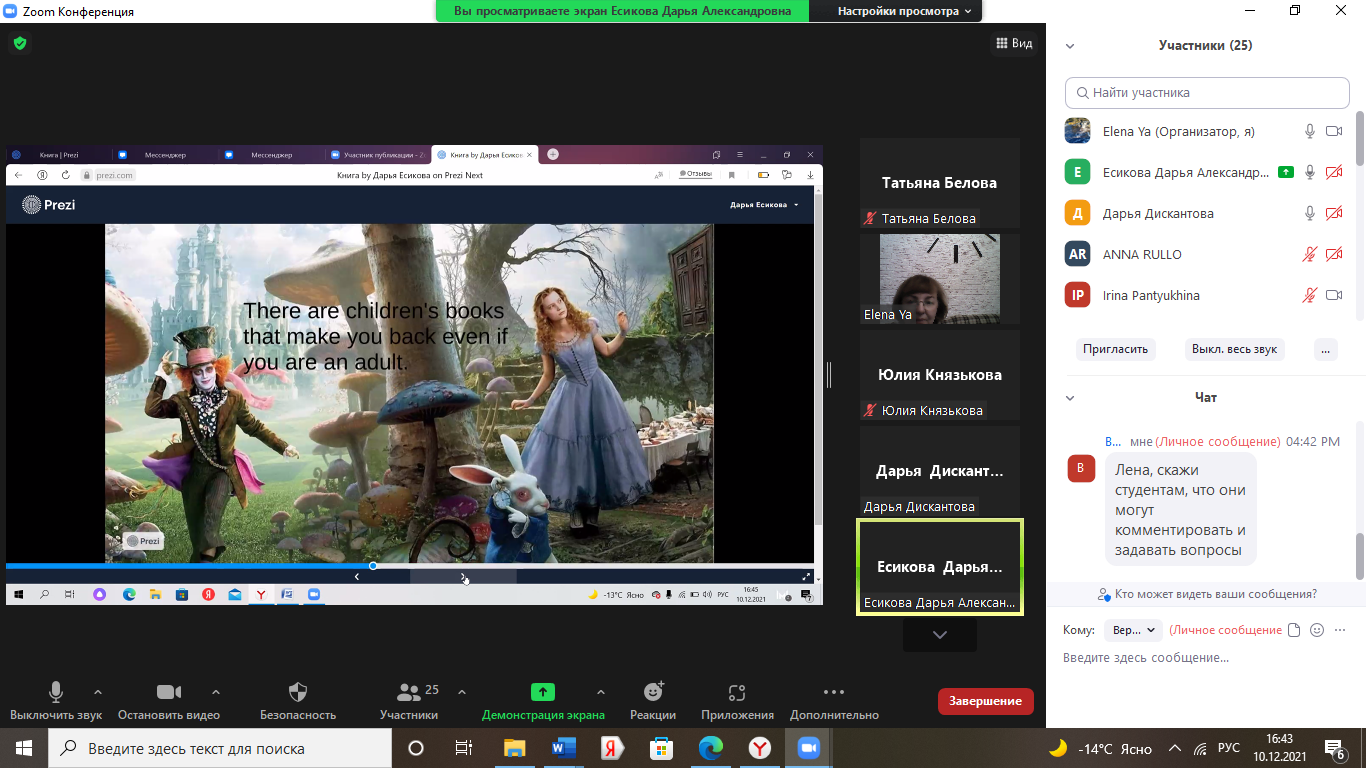Open Word from the taskbar
Image resolution: width=1366 pixels, height=768 pixels.
(563, 748)
